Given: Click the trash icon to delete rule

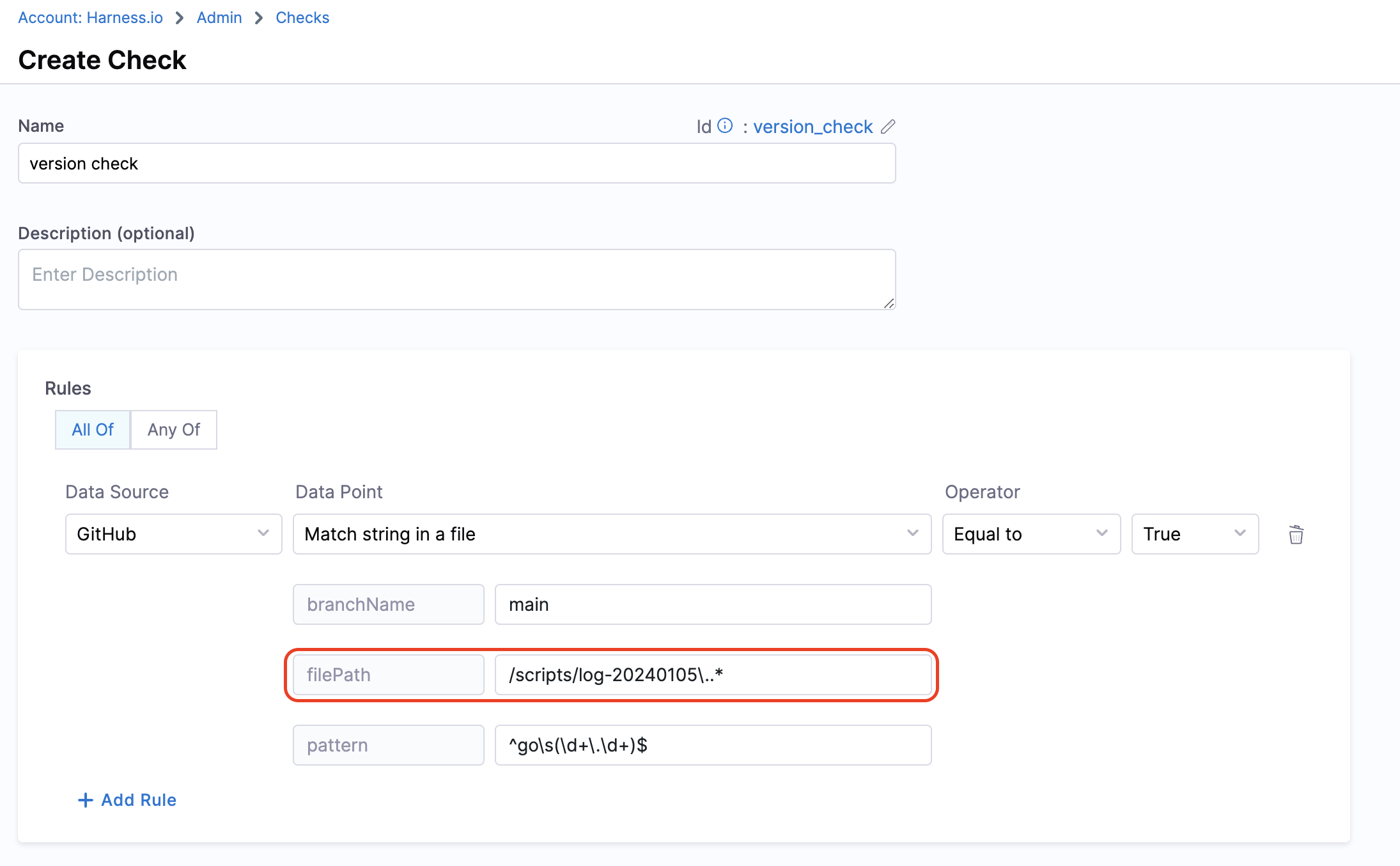Looking at the screenshot, I should click(x=1296, y=534).
